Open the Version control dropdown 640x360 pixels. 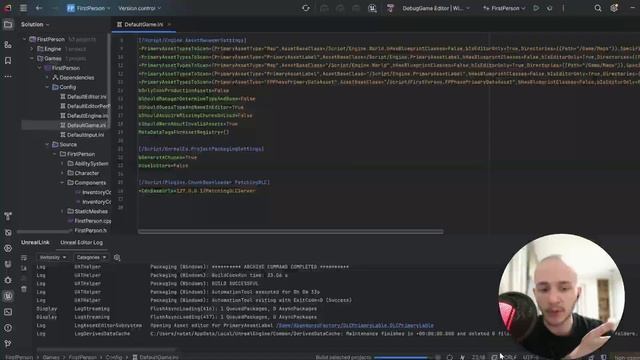click(139, 8)
